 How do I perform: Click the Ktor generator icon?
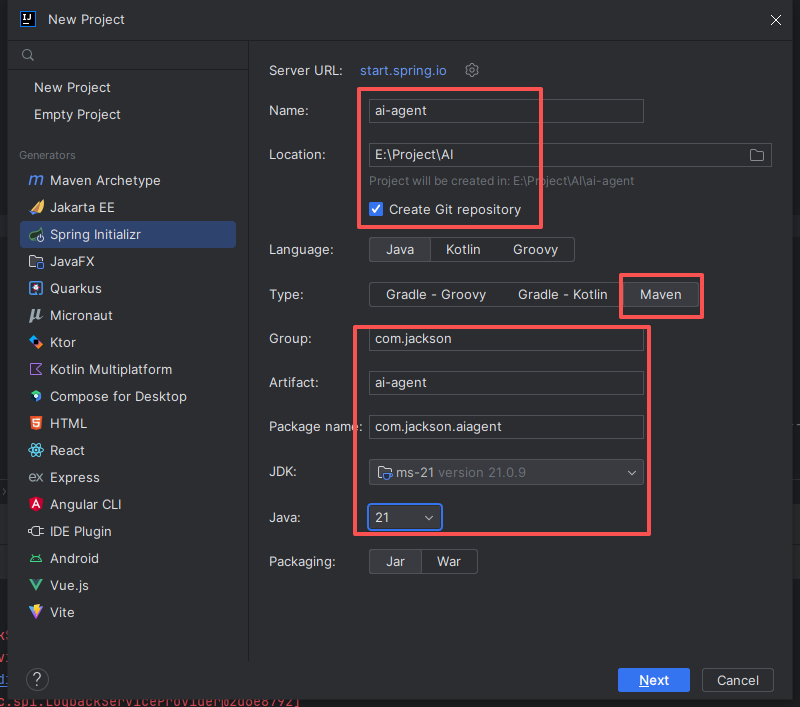coord(36,342)
